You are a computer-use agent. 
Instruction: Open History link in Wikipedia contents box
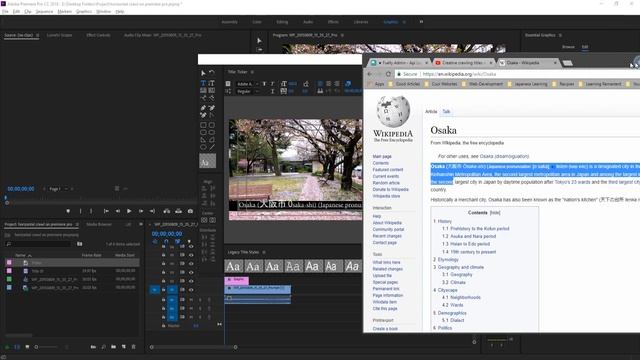(444, 221)
